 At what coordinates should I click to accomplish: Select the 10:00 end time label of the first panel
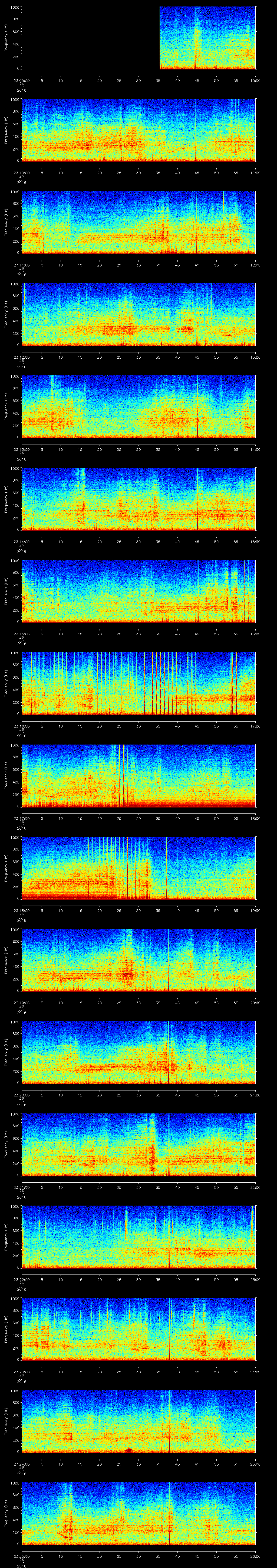[255, 80]
